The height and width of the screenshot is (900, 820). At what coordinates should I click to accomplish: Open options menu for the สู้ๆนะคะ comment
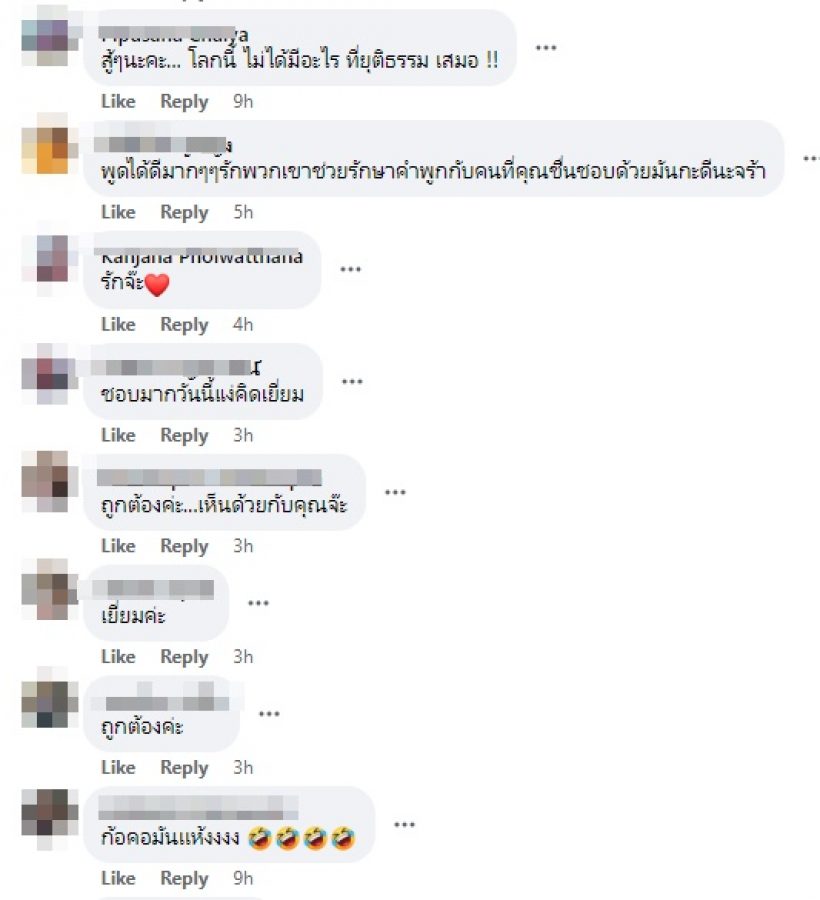546,48
